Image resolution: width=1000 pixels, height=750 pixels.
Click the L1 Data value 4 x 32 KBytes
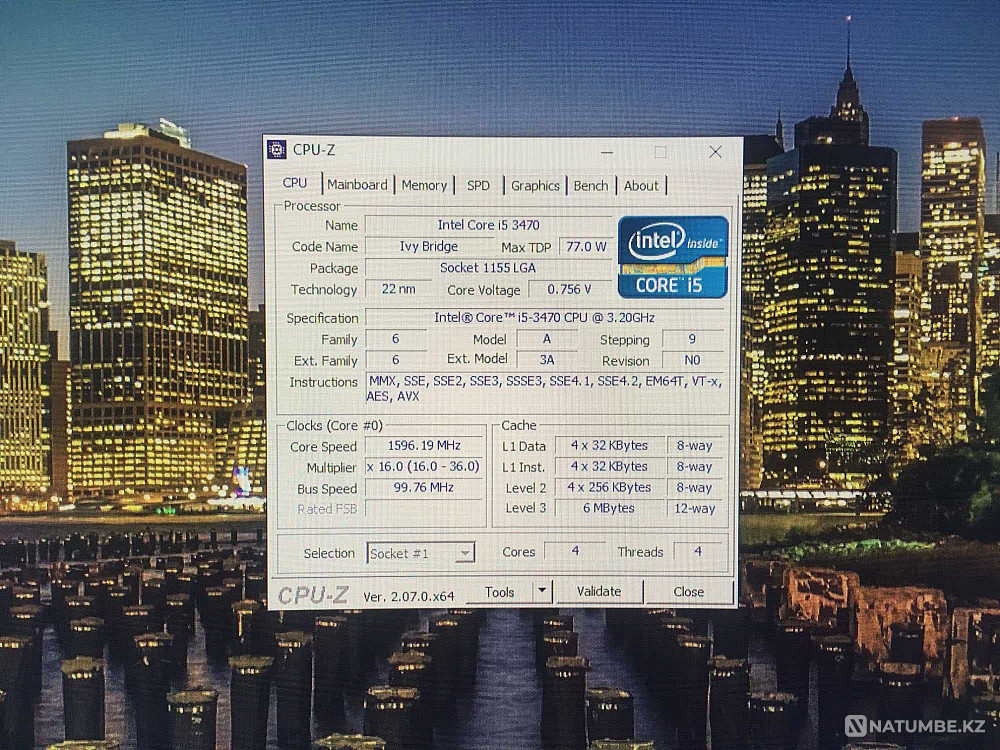(609, 446)
